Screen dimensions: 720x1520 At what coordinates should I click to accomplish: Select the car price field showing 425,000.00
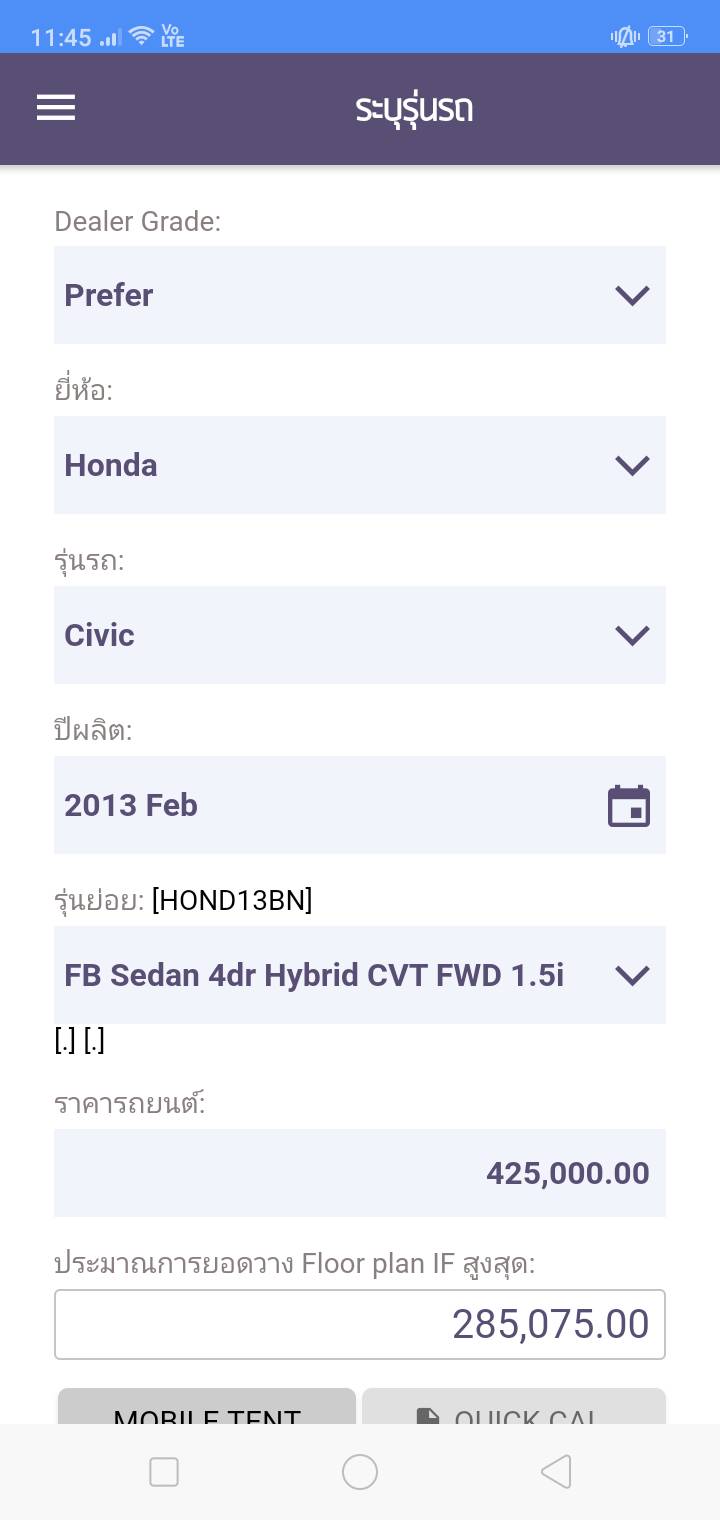(x=360, y=1173)
